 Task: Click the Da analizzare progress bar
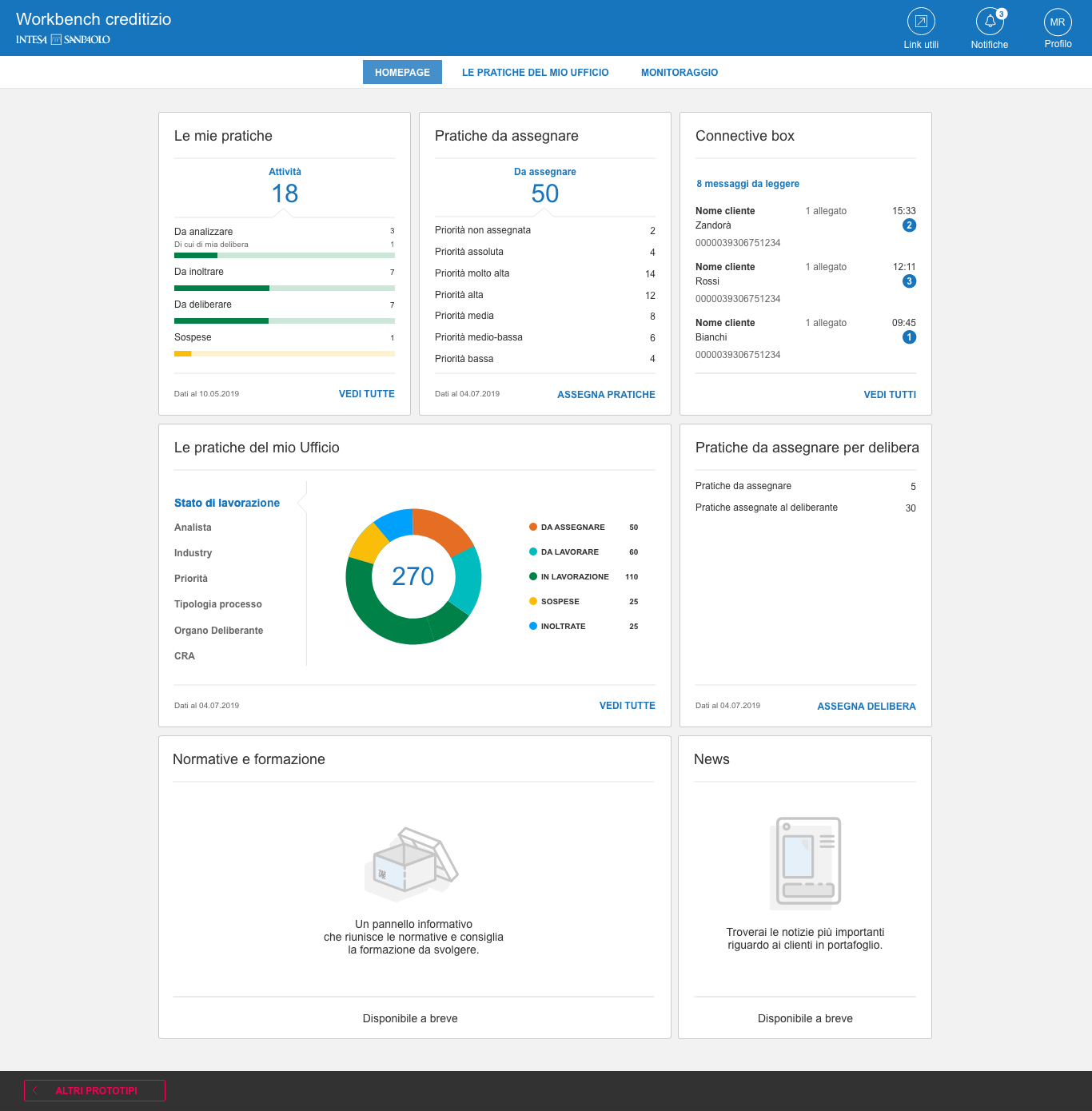pos(285,256)
